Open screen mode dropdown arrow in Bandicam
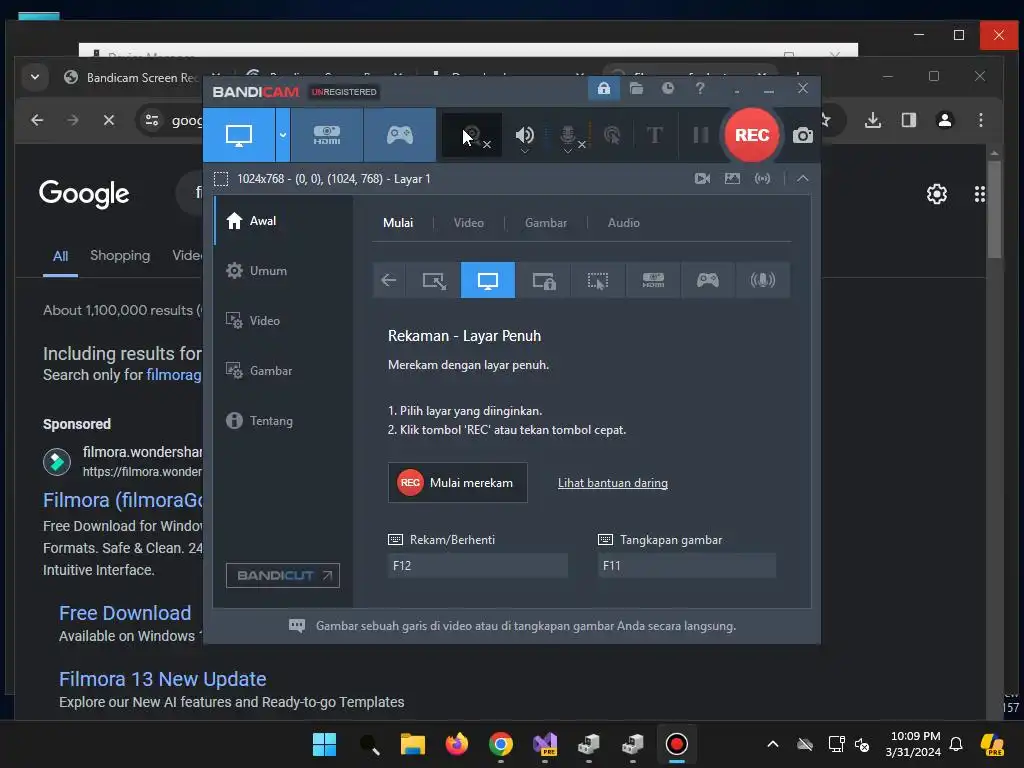Screen dimensions: 1024x768 click(x=283, y=135)
